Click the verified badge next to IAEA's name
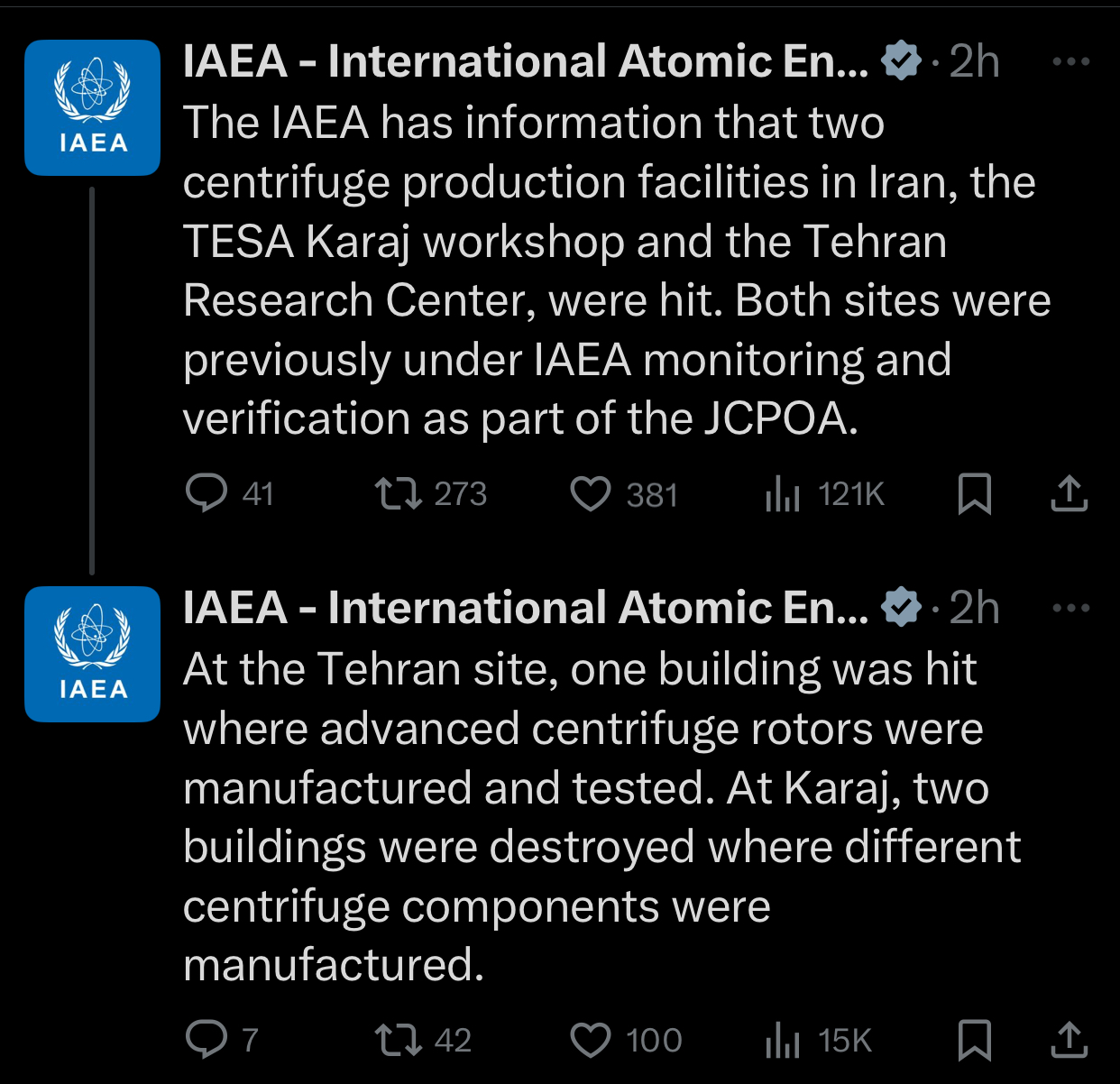 click(898, 60)
